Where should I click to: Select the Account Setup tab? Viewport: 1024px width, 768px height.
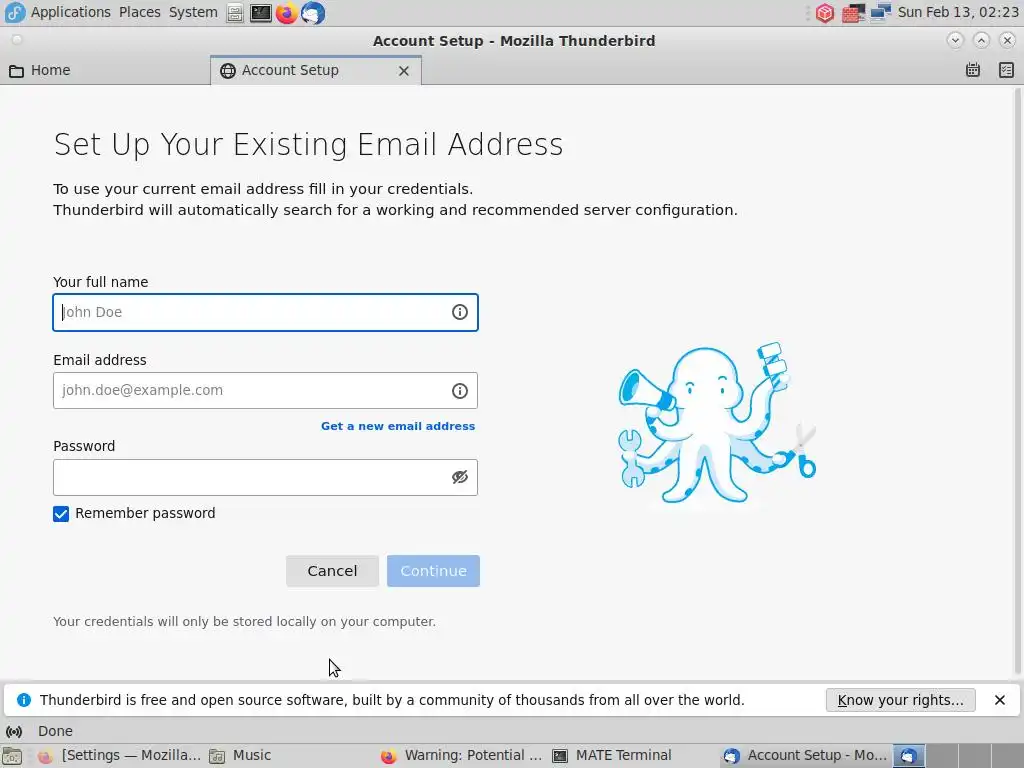(316, 71)
